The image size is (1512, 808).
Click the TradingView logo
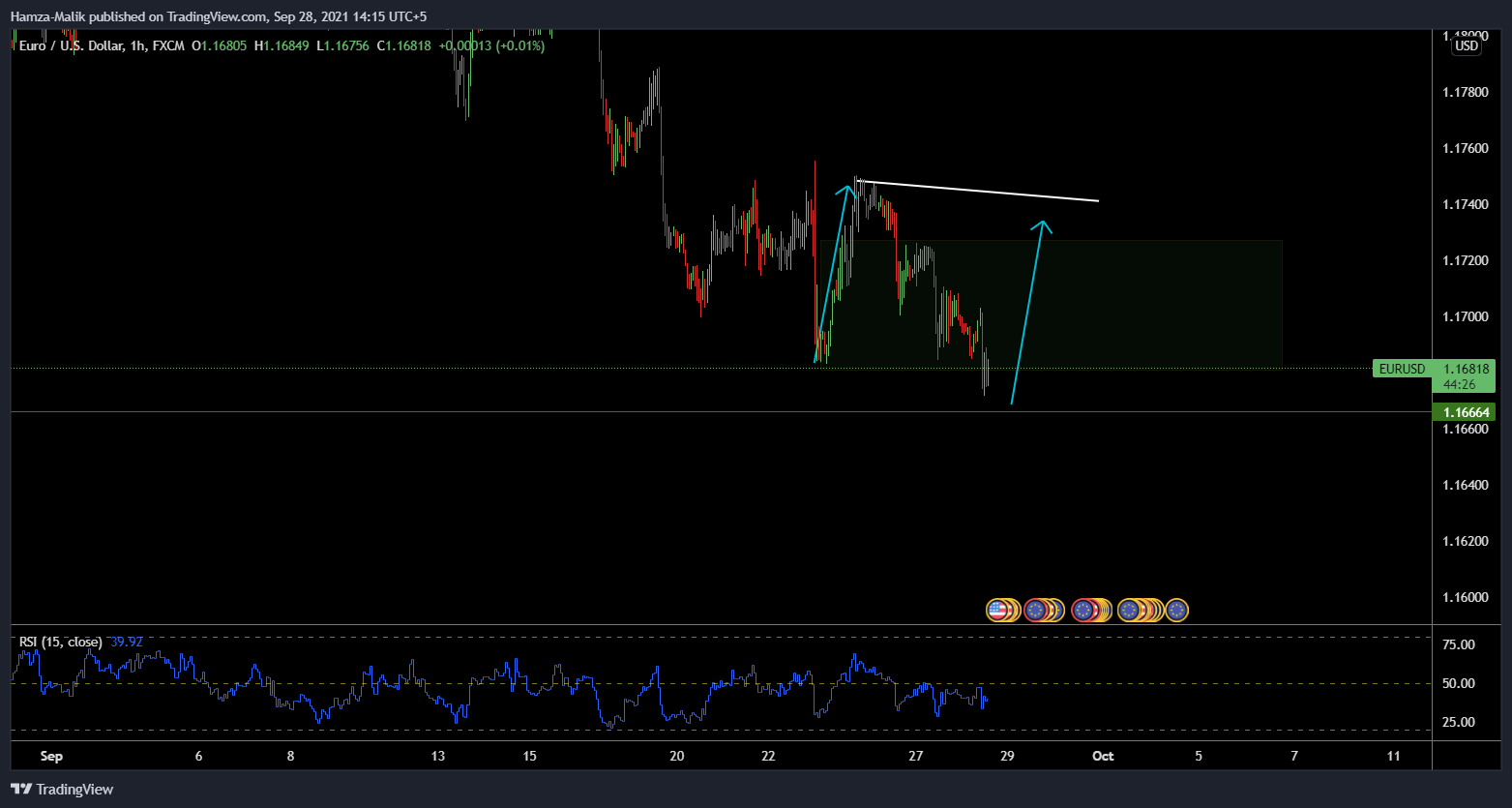(62, 790)
